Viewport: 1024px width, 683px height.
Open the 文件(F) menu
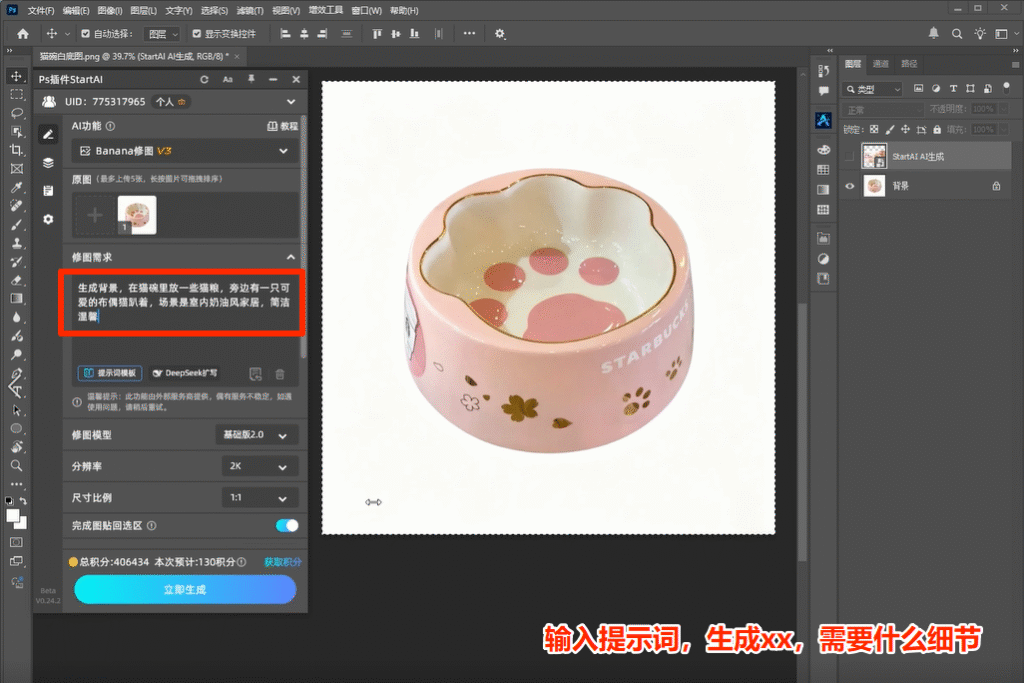[41, 10]
